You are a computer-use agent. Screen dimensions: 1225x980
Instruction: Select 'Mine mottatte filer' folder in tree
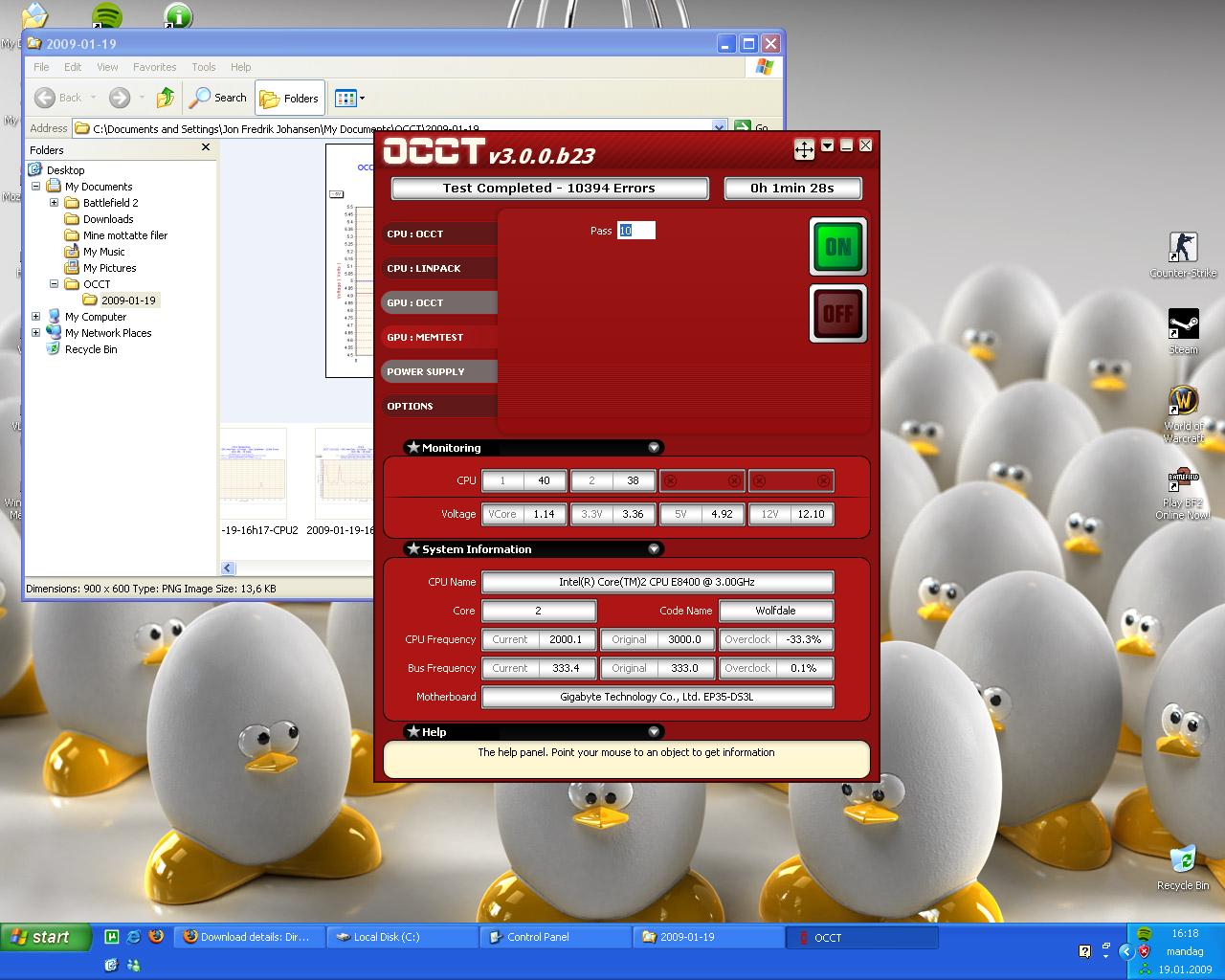(116, 235)
